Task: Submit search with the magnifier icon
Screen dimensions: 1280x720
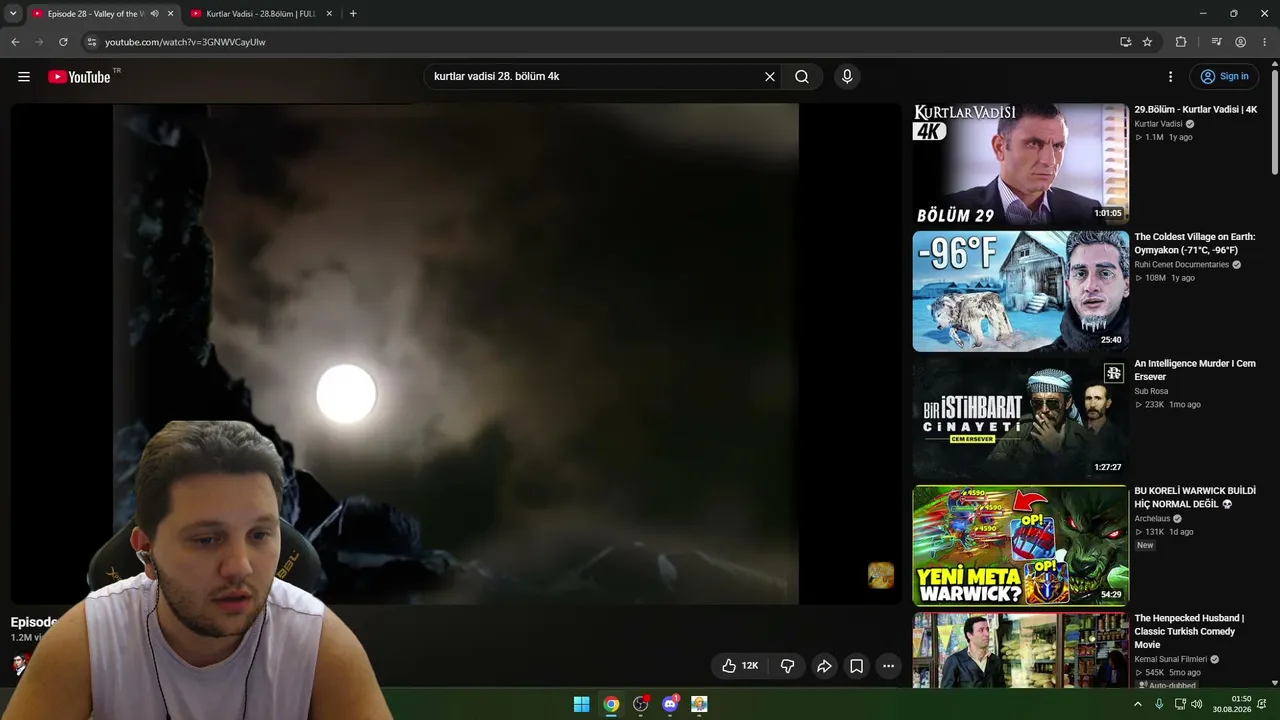Action: (x=802, y=77)
